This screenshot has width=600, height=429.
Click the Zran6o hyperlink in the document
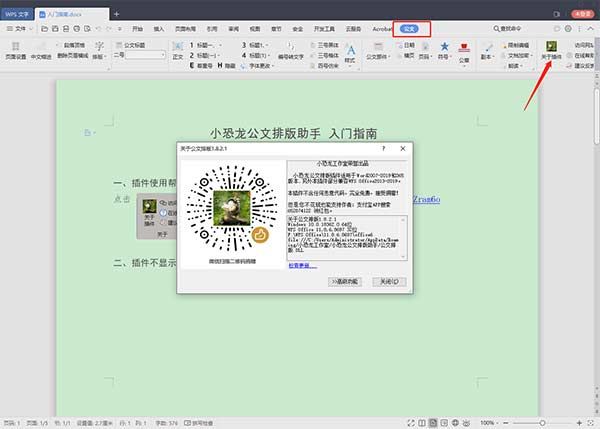tap(427, 199)
